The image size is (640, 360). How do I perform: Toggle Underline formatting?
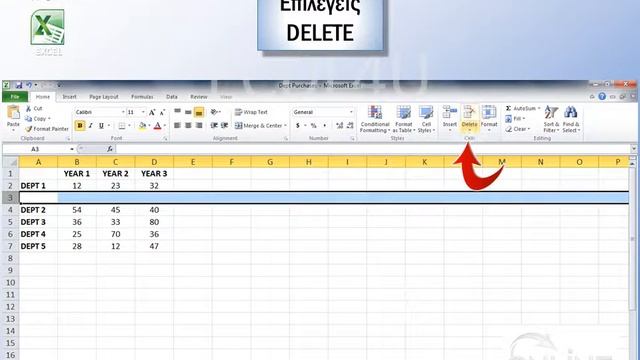coord(101,126)
